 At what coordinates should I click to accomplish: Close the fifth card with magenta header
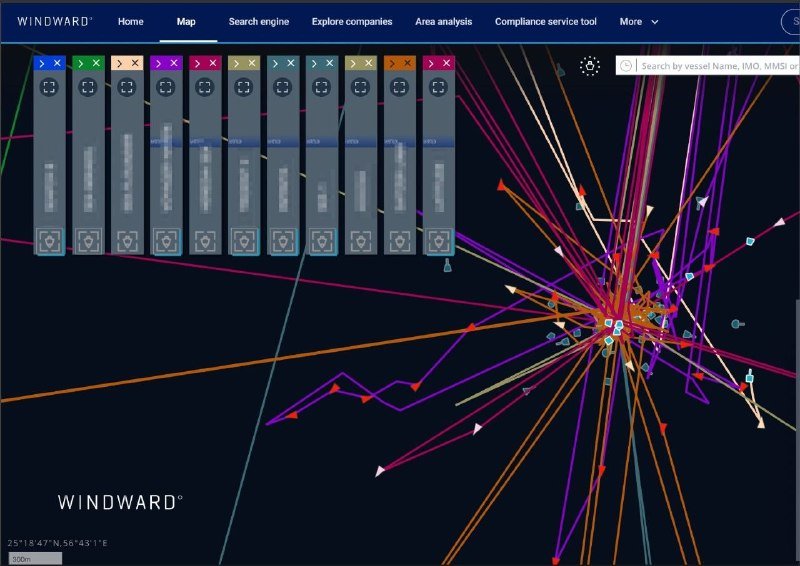pyautogui.click(x=213, y=63)
